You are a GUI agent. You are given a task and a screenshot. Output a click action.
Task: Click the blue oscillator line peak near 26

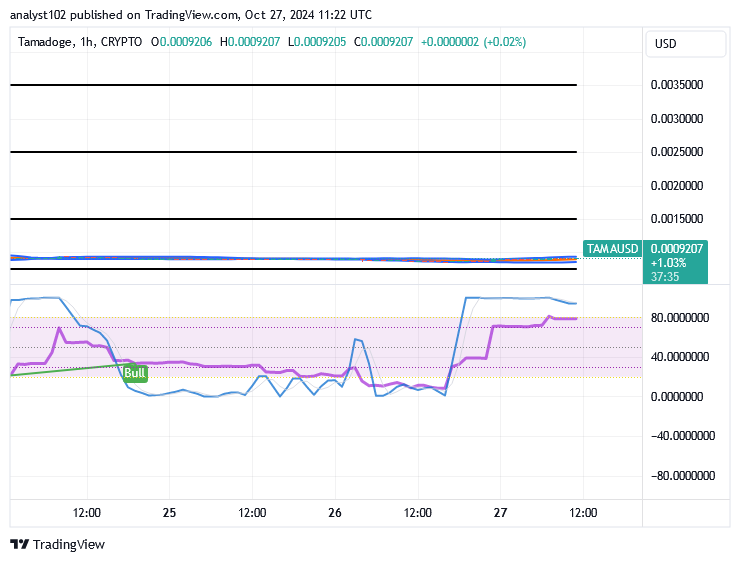[356, 341]
